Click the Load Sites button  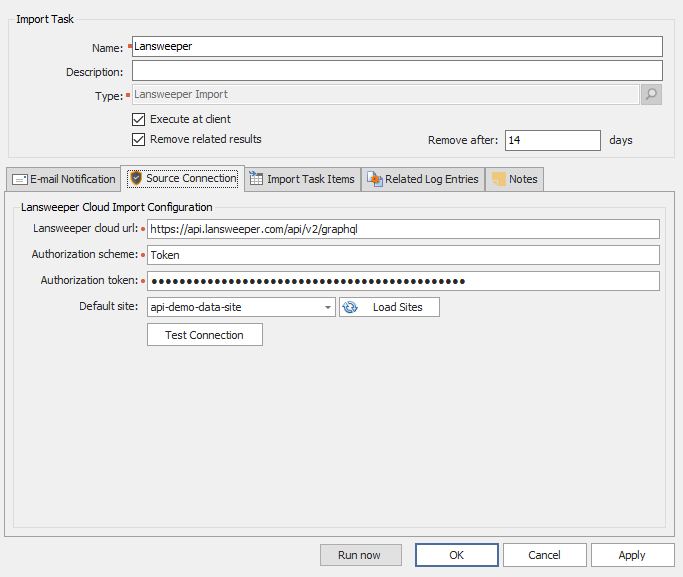(389, 307)
